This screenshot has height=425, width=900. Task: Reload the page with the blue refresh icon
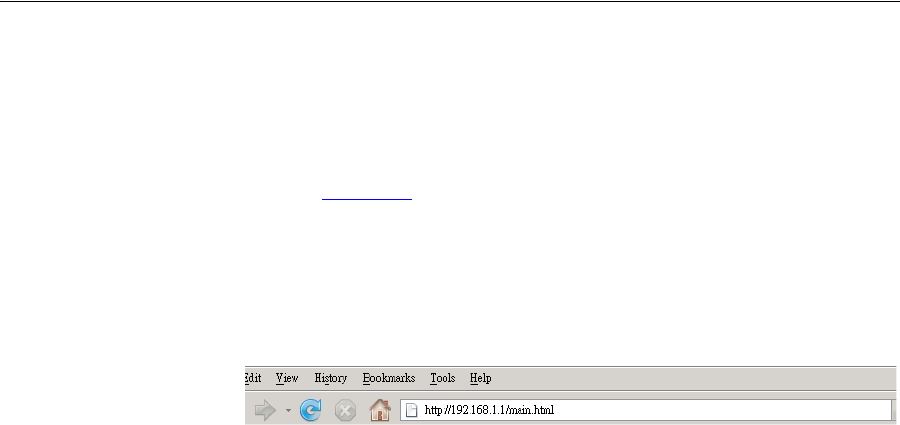click(x=311, y=410)
